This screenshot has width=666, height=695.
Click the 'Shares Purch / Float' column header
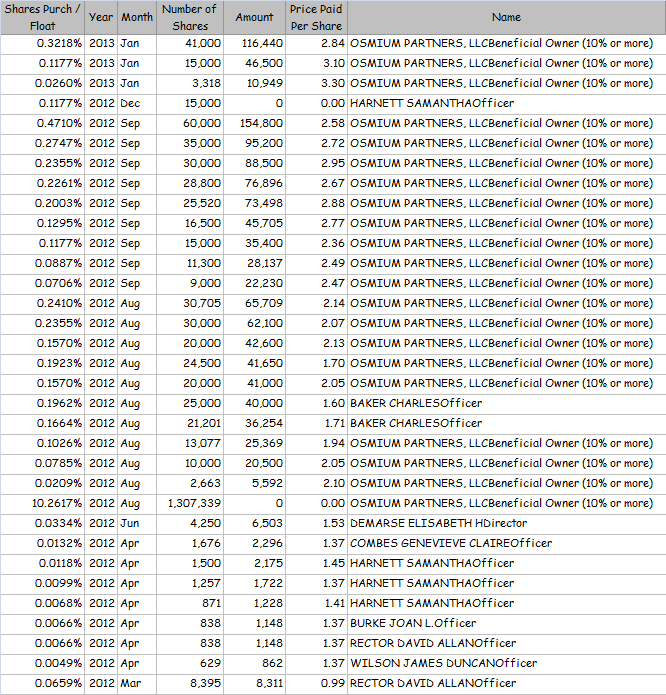pos(43,17)
